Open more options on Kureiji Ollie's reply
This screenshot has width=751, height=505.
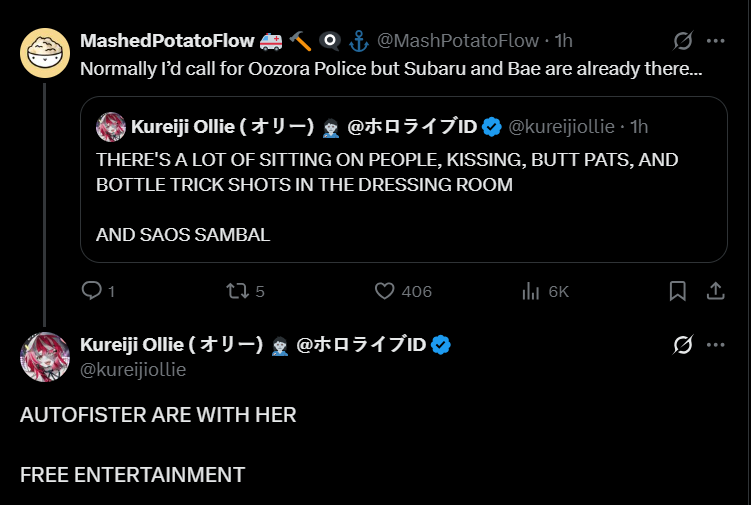click(x=716, y=345)
